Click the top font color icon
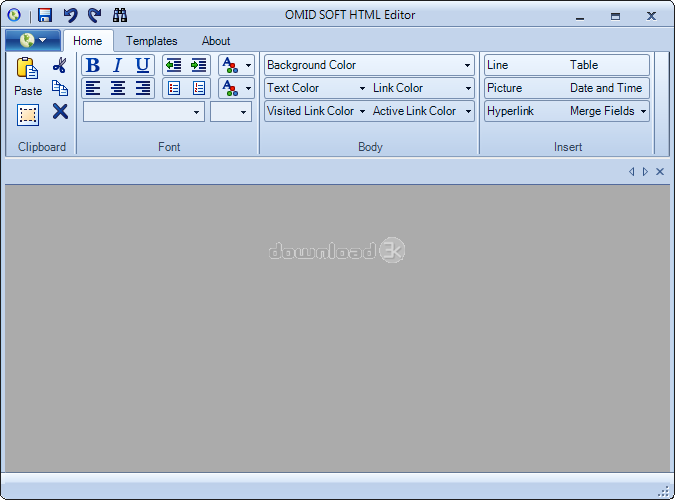675x500 pixels. 230,65
